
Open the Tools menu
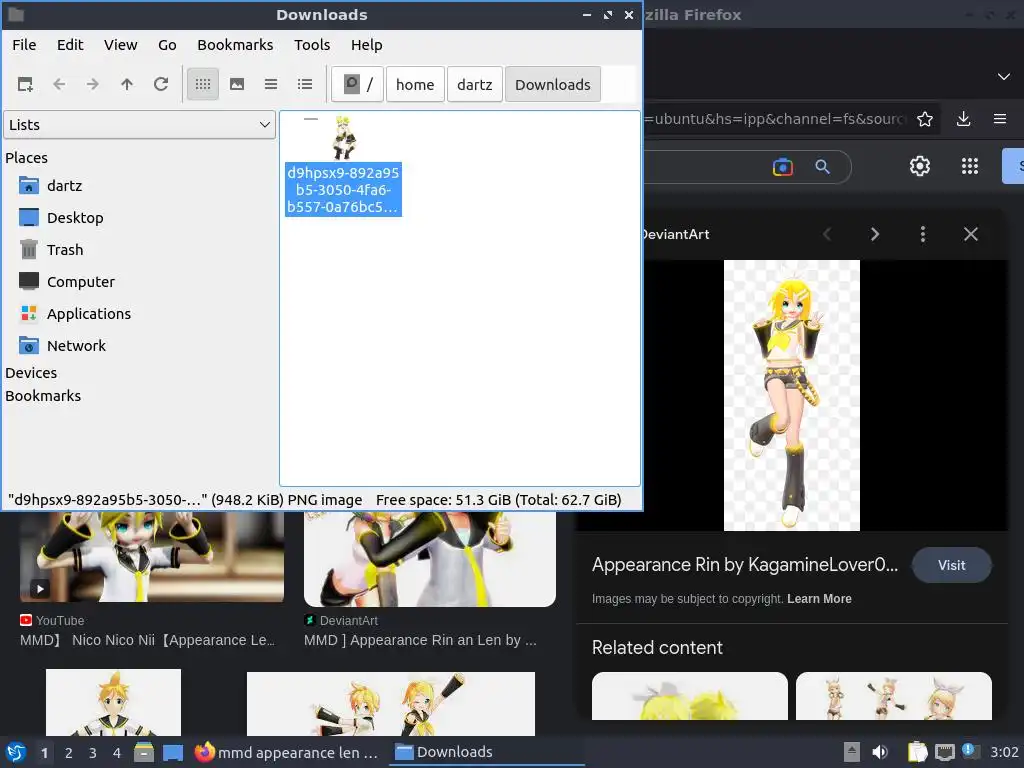312,45
